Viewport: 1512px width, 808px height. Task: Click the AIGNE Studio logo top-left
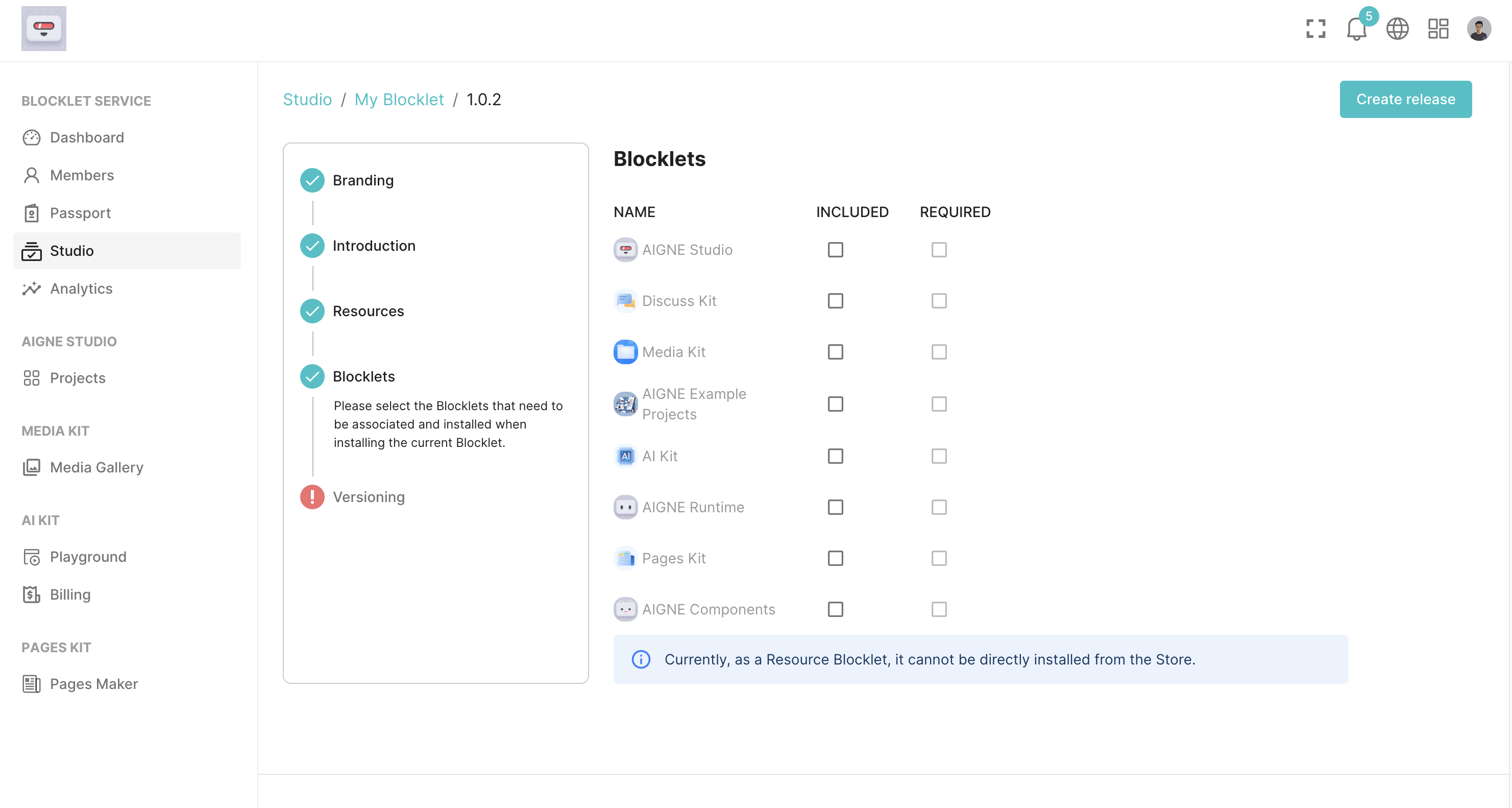(43, 29)
